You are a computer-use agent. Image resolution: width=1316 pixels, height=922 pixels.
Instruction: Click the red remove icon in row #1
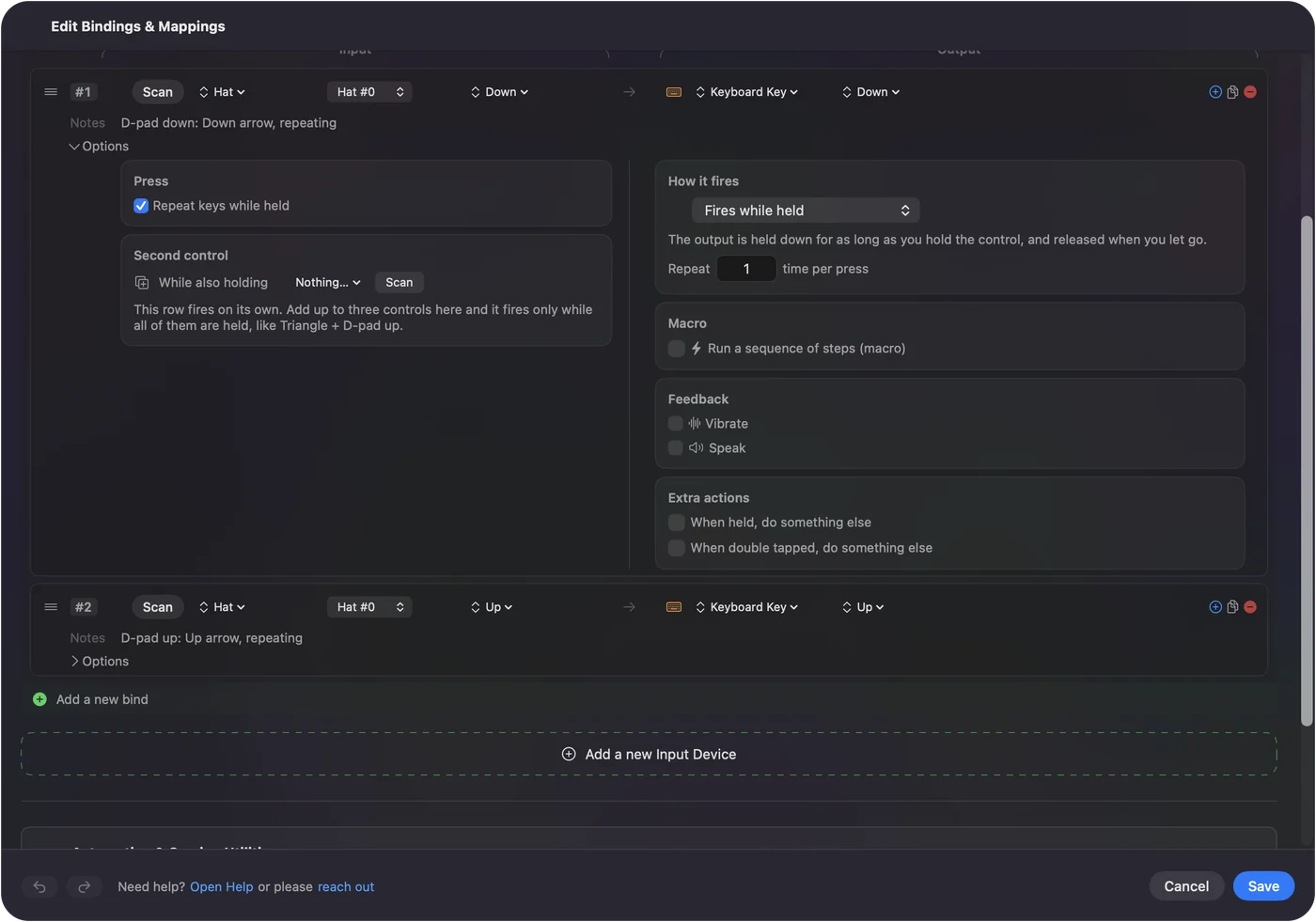[1250, 92]
